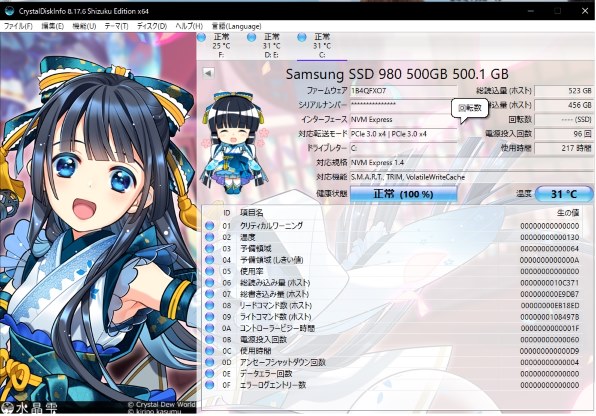This screenshot has width=596, height=416.
Task: Click status icon for 02 温度
Action: click(x=209, y=237)
